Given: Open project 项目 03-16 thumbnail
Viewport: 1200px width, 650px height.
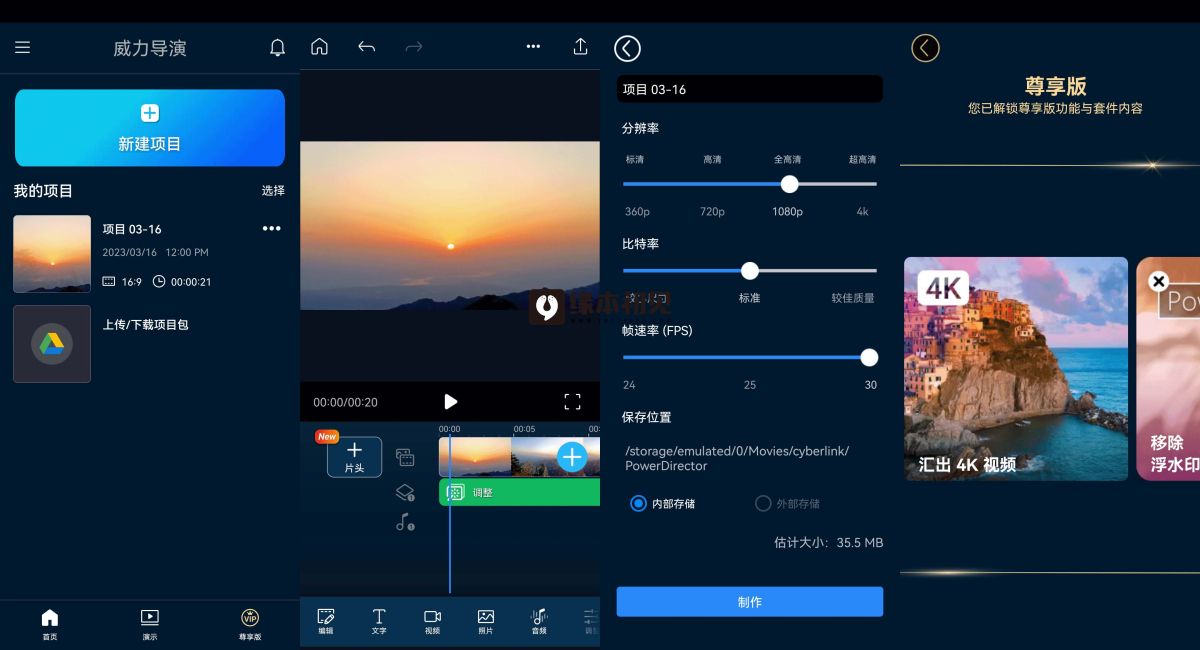Looking at the screenshot, I should pyautogui.click(x=52, y=254).
